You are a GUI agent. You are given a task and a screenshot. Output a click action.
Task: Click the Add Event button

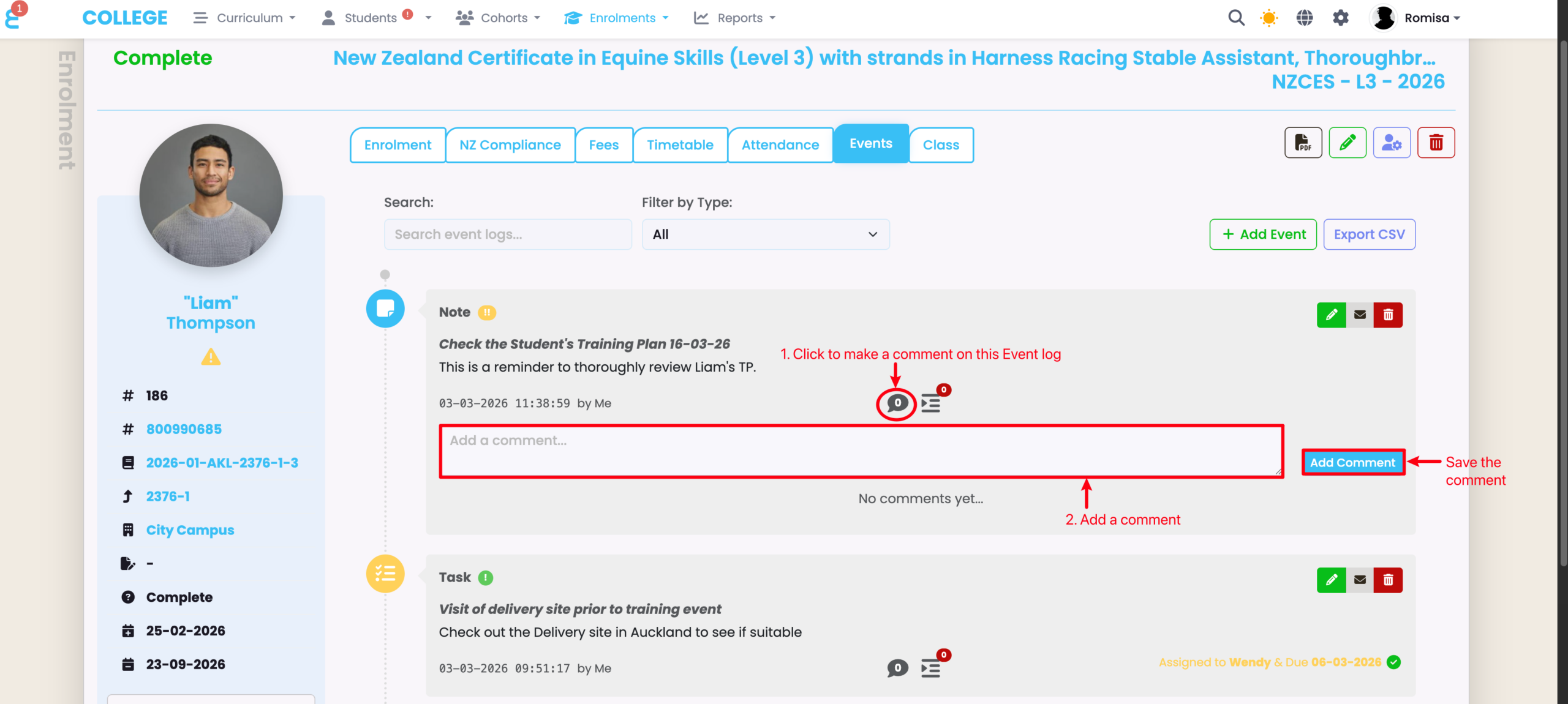(x=1263, y=234)
